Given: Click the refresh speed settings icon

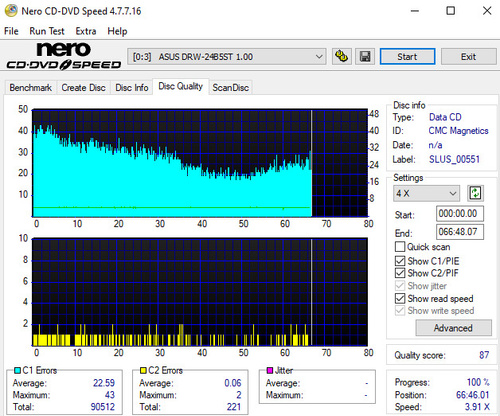Looking at the screenshot, I should click(x=475, y=193).
